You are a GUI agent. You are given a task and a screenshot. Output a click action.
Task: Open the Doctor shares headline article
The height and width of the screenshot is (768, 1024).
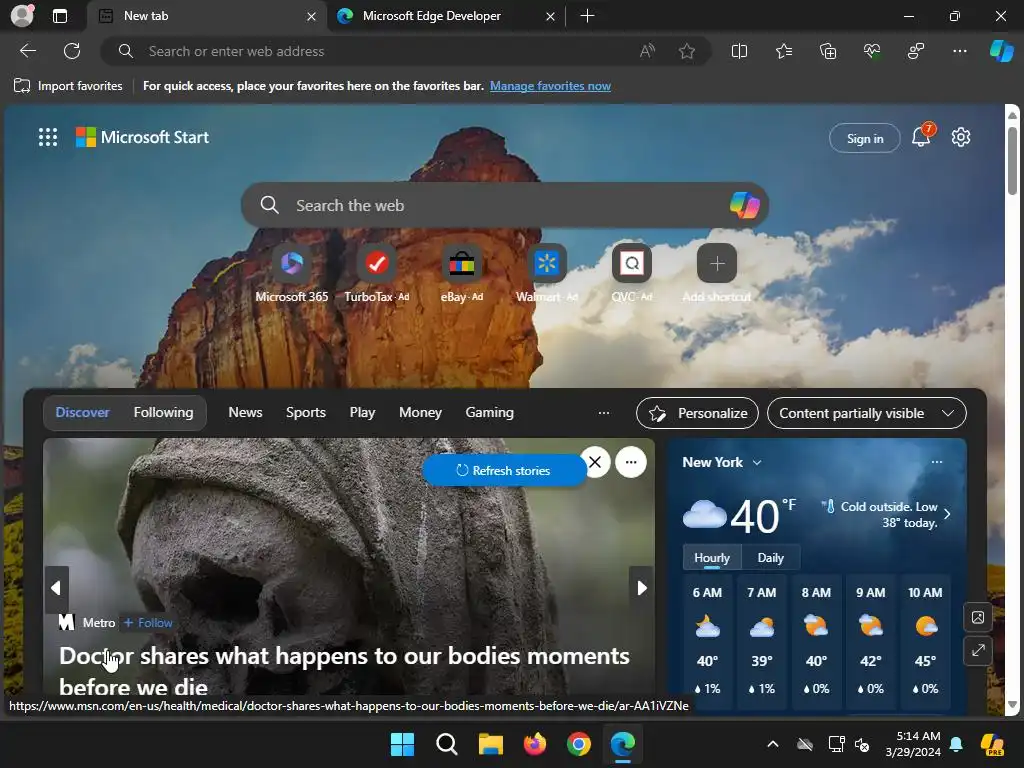click(x=344, y=671)
